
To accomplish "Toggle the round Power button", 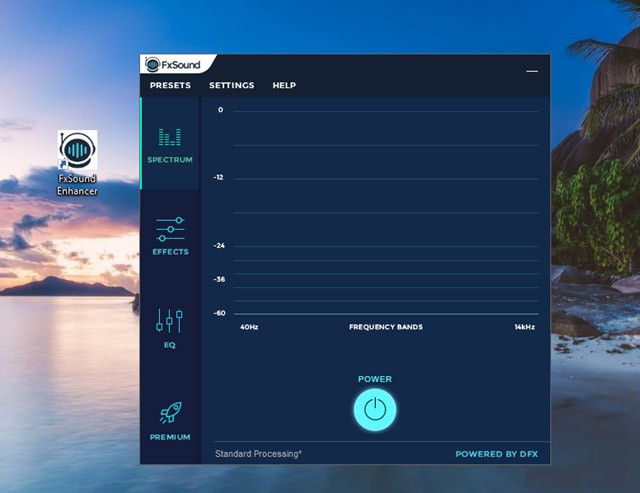I will [x=375, y=409].
